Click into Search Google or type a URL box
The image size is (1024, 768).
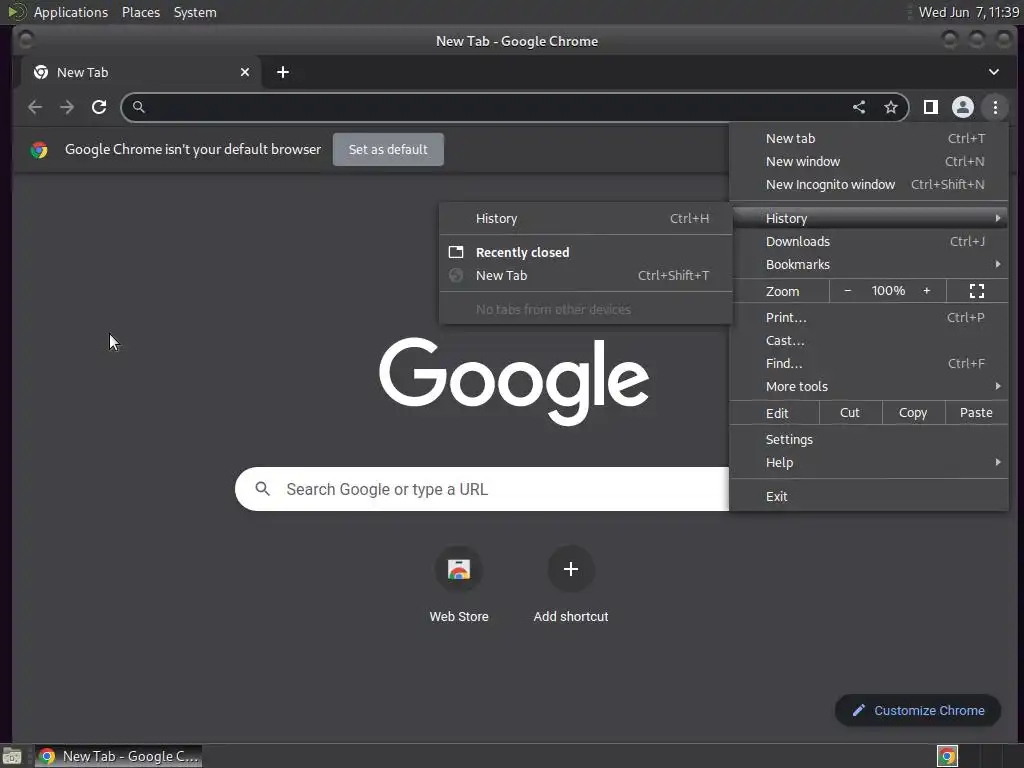(x=482, y=488)
